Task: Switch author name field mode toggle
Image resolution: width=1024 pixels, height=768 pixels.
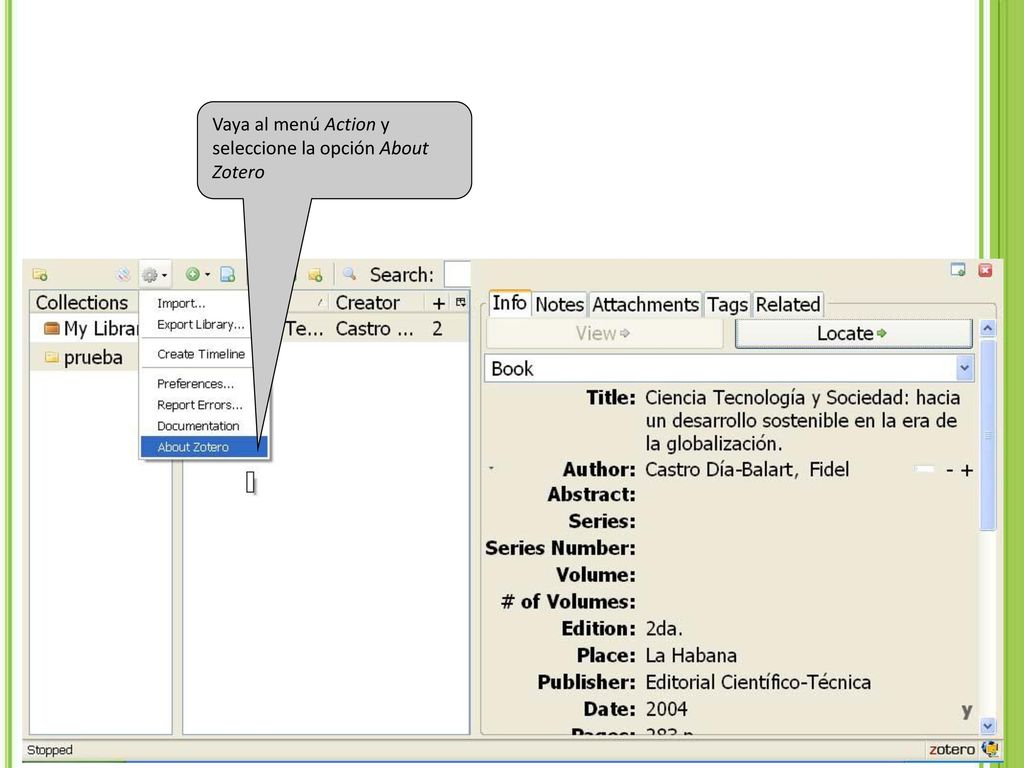Action: (925, 470)
